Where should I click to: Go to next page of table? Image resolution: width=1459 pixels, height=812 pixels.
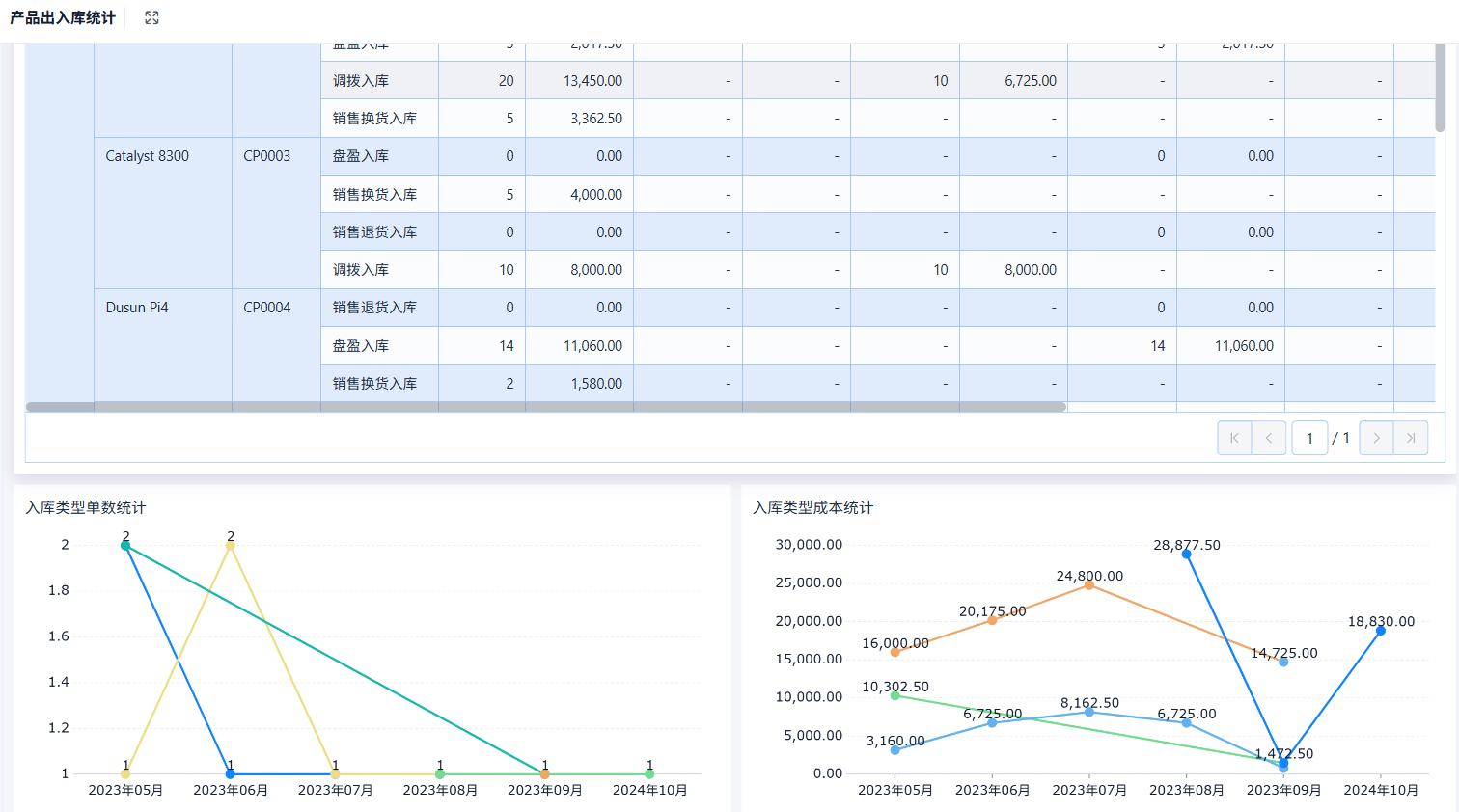[1376, 438]
